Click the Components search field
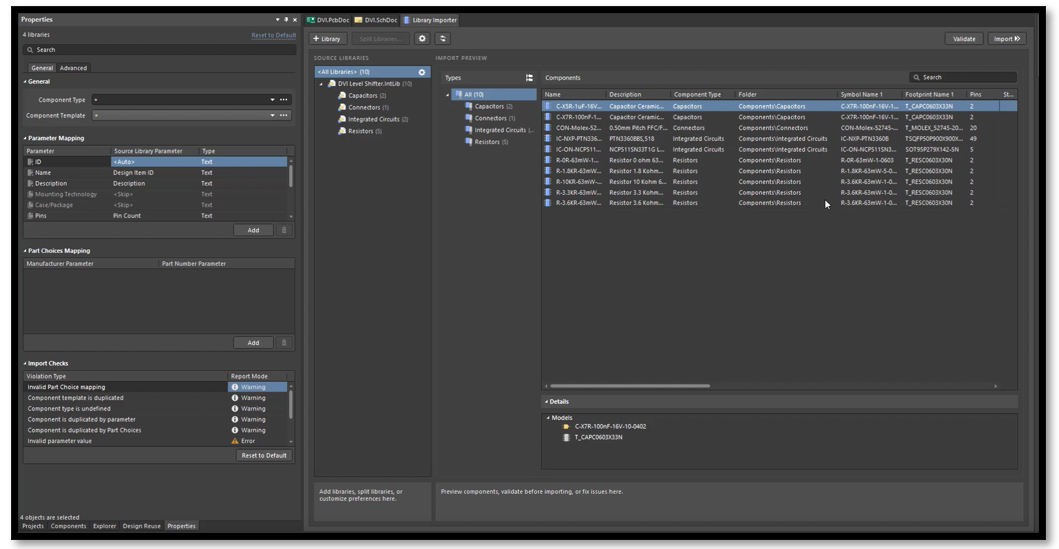Viewport: 1059px width, 549px height. click(x=964, y=77)
